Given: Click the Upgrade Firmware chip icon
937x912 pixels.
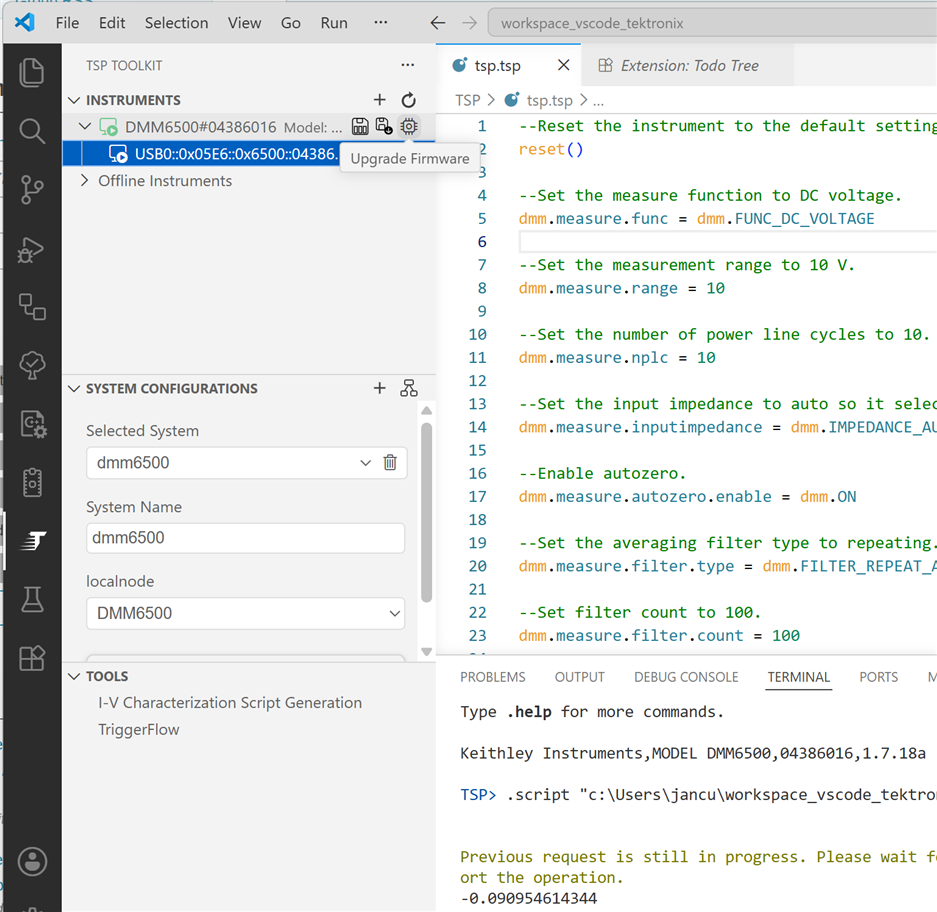Looking at the screenshot, I should tap(409, 126).
